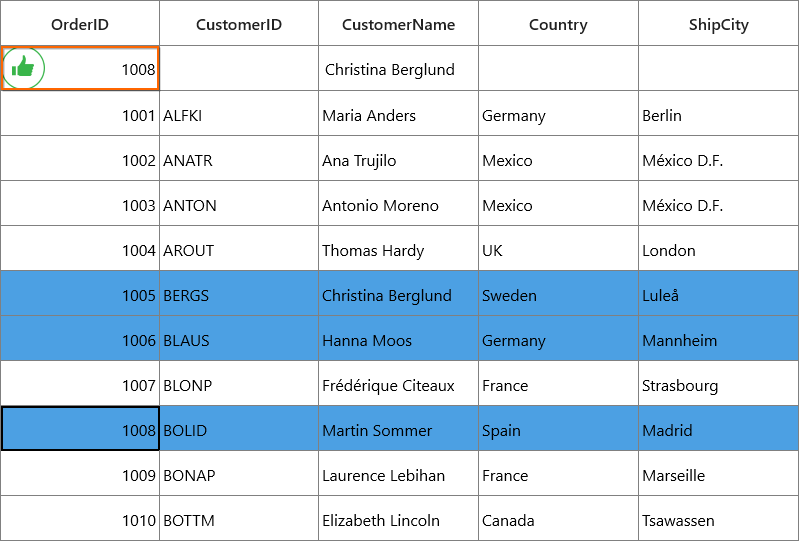Click the green thumbs-up icon
Viewport: 799px width, 541px height.
point(23,68)
